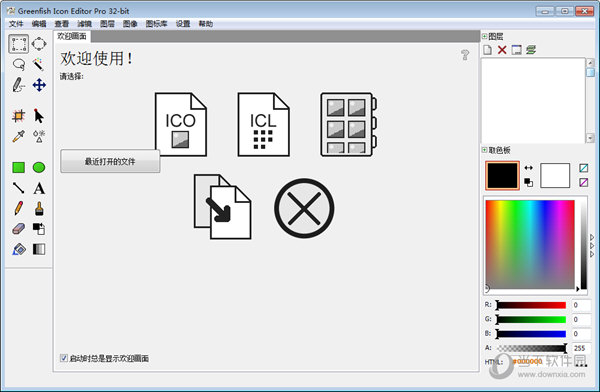Click the black foreground color swatch
Viewport: 600px width, 392px height.
click(x=502, y=175)
